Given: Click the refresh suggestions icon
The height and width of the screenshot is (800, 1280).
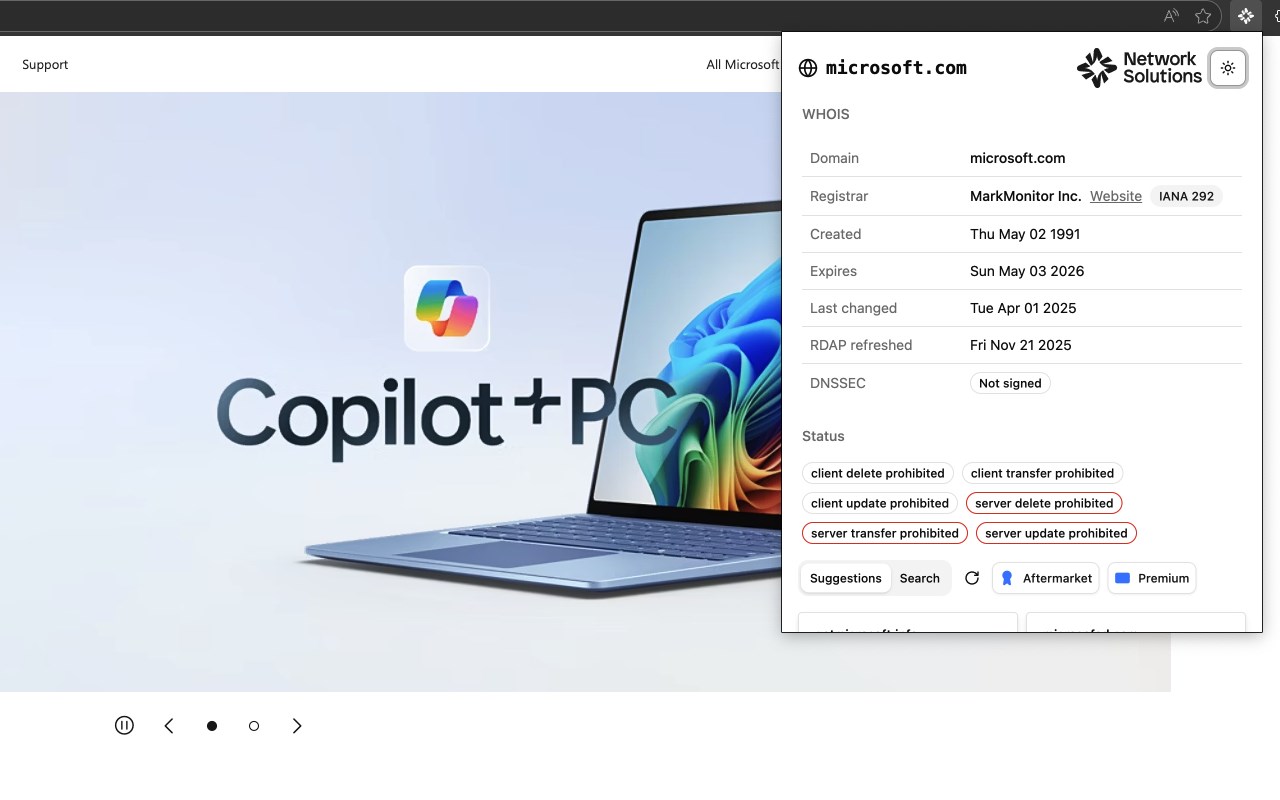Looking at the screenshot, I should click(x=972, y=578).
